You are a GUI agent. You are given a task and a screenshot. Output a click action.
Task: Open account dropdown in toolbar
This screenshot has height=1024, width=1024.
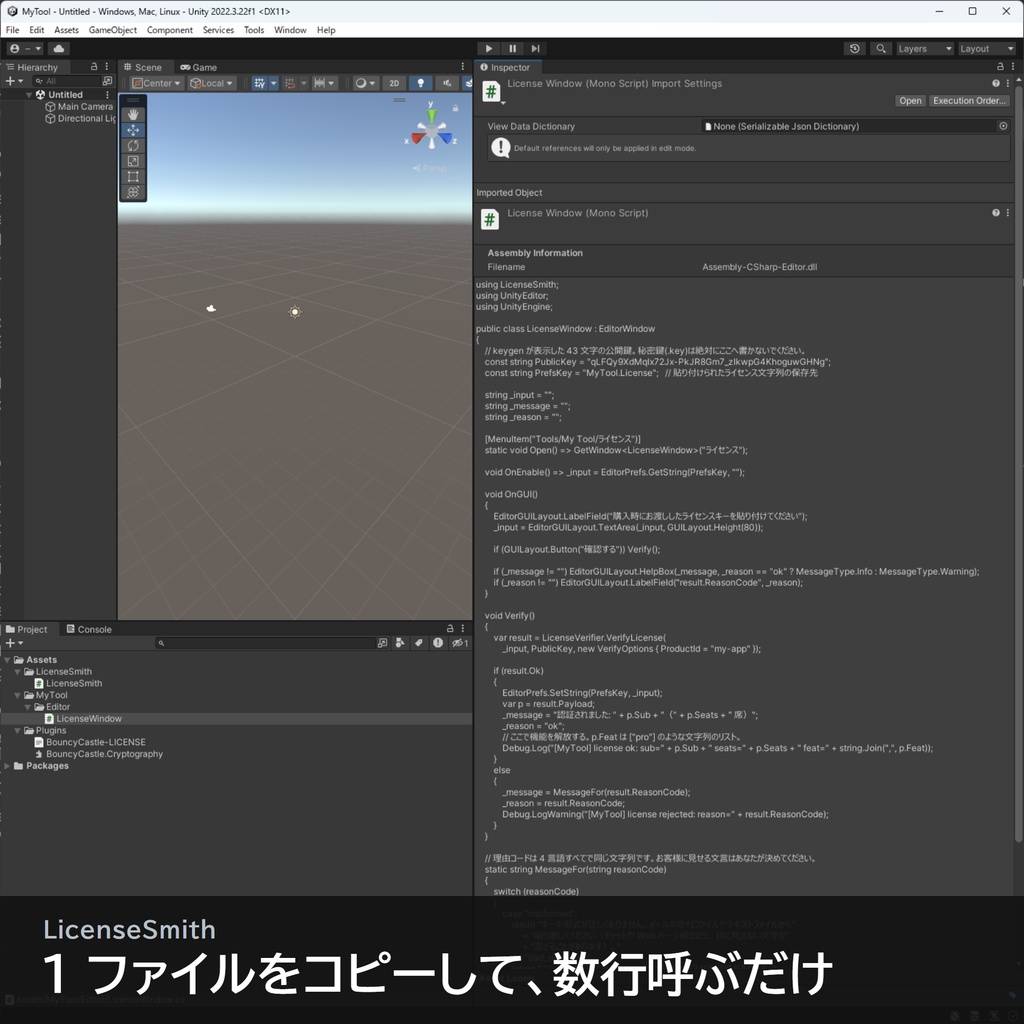tap(25, 48)
